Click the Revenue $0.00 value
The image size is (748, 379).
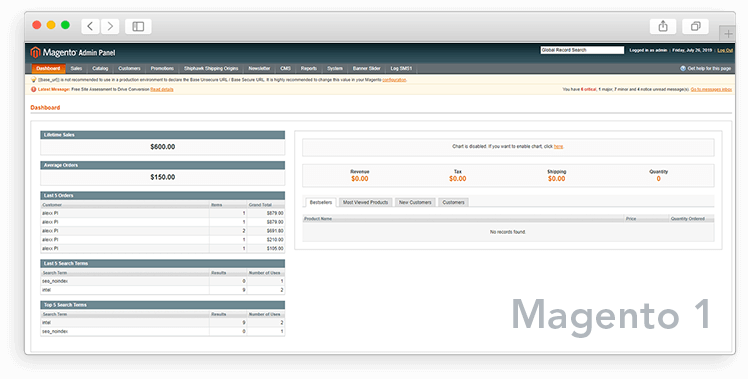[x=360, y=179]
